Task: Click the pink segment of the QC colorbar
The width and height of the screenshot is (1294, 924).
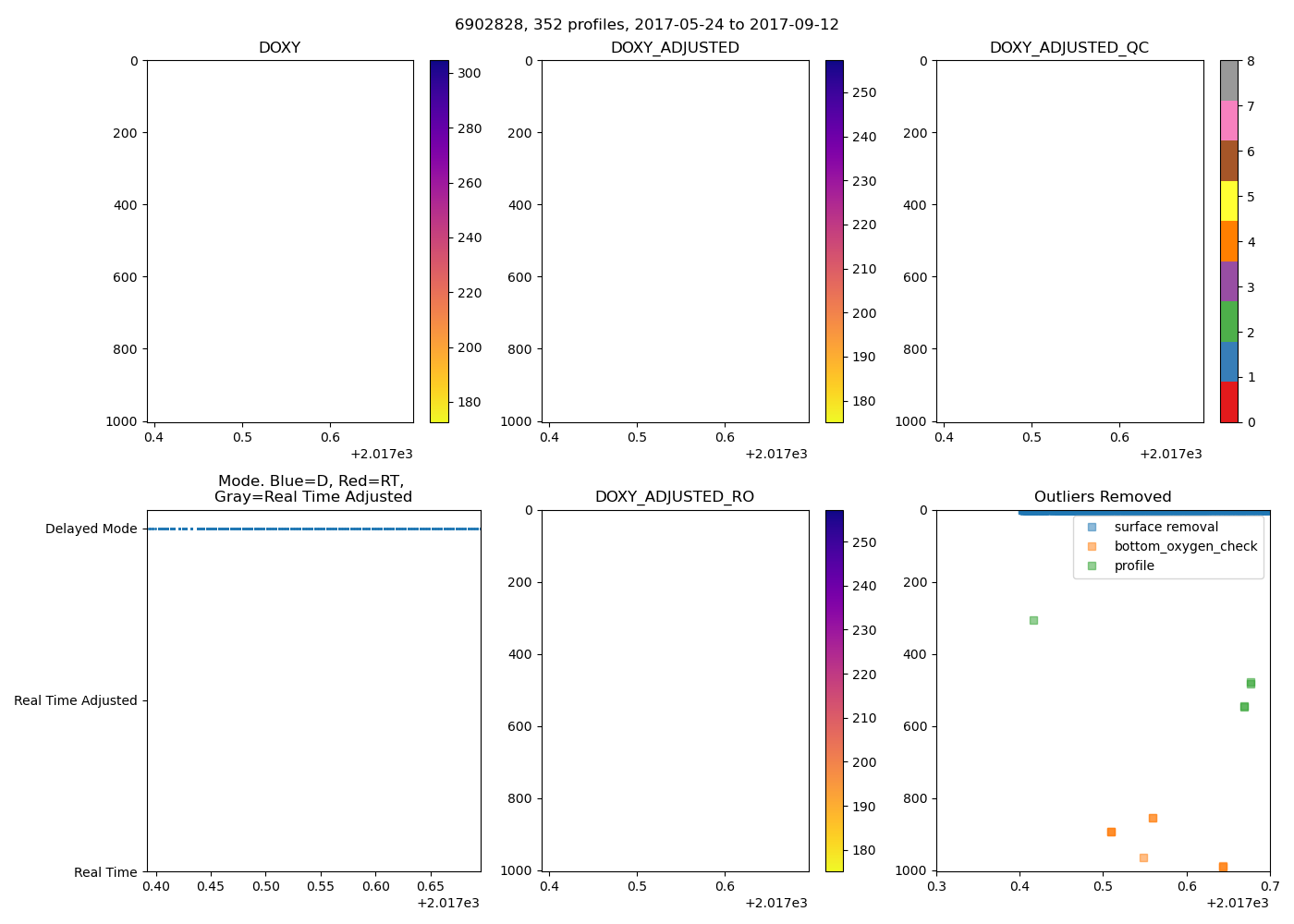Action: click(1228, 120)
